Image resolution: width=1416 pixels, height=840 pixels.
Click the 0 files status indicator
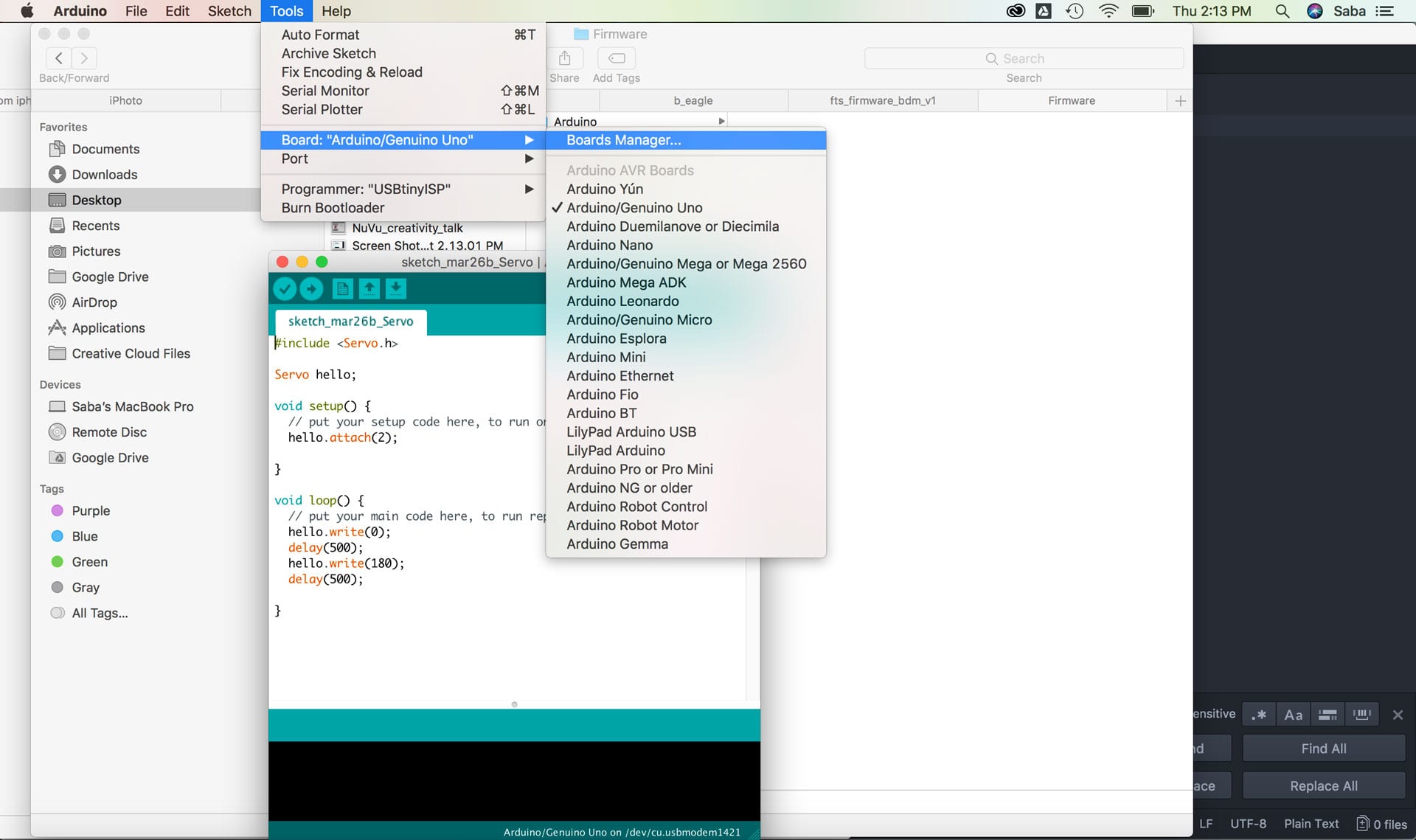[1381, 824]
